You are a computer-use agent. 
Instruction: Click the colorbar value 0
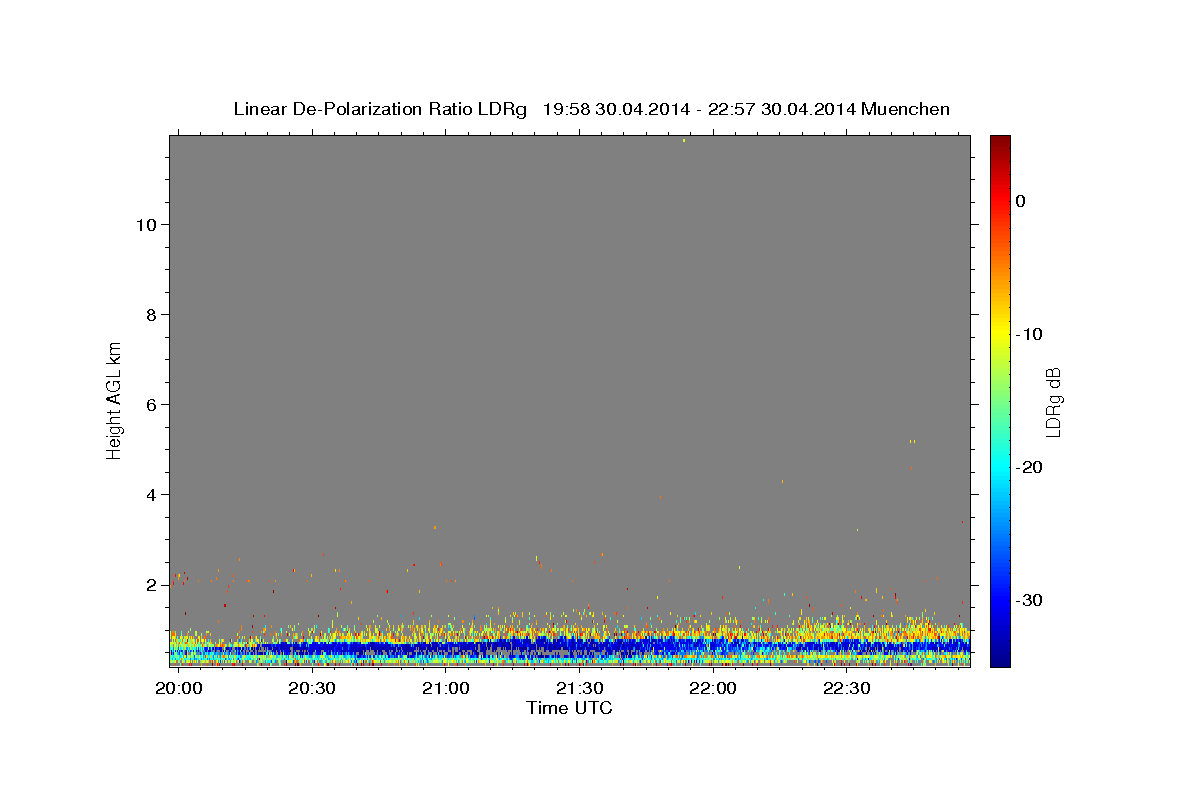pyautogui.click(x=1021, y=201)
